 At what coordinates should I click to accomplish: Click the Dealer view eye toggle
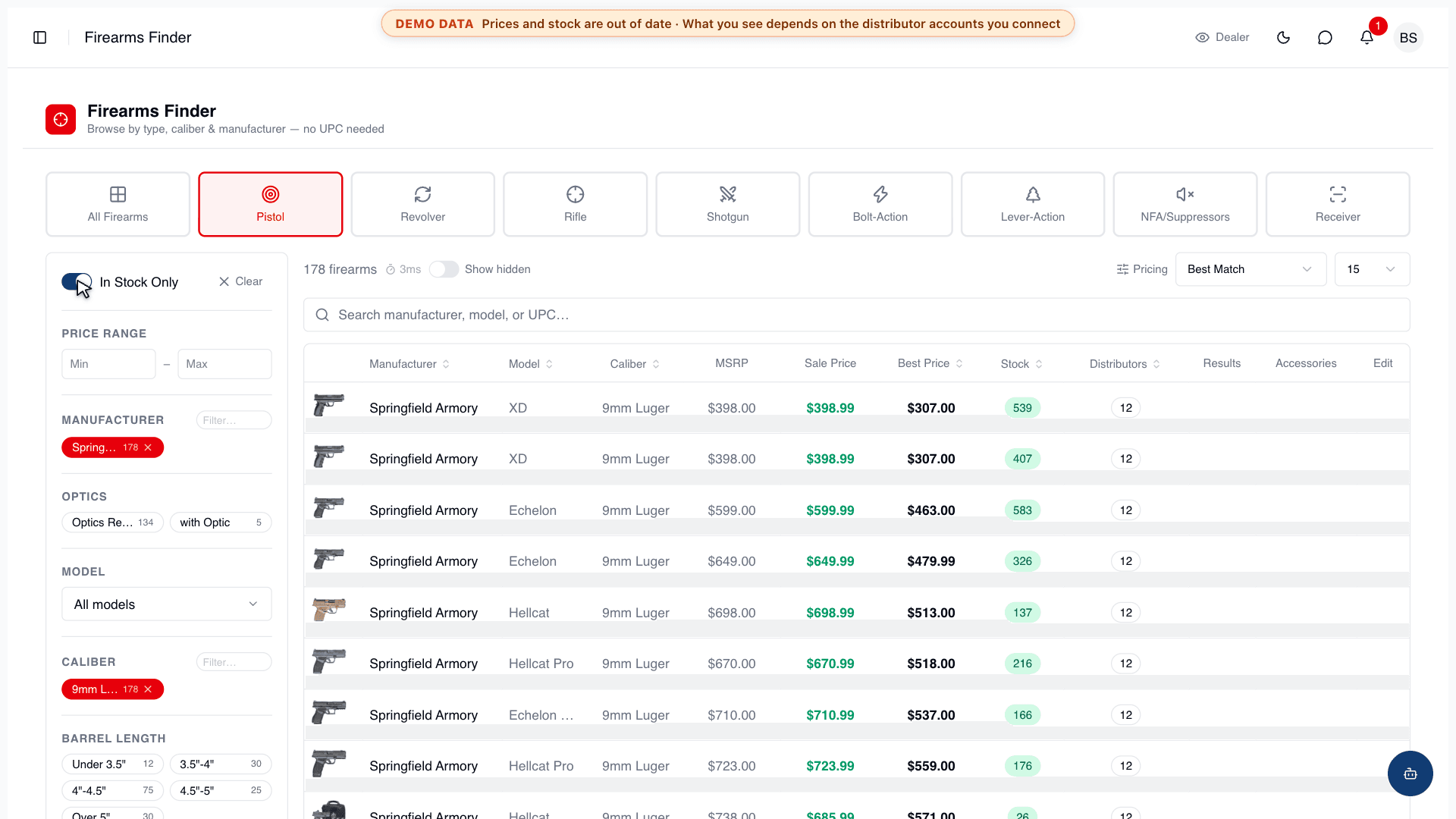click(x=1222, y=37)
